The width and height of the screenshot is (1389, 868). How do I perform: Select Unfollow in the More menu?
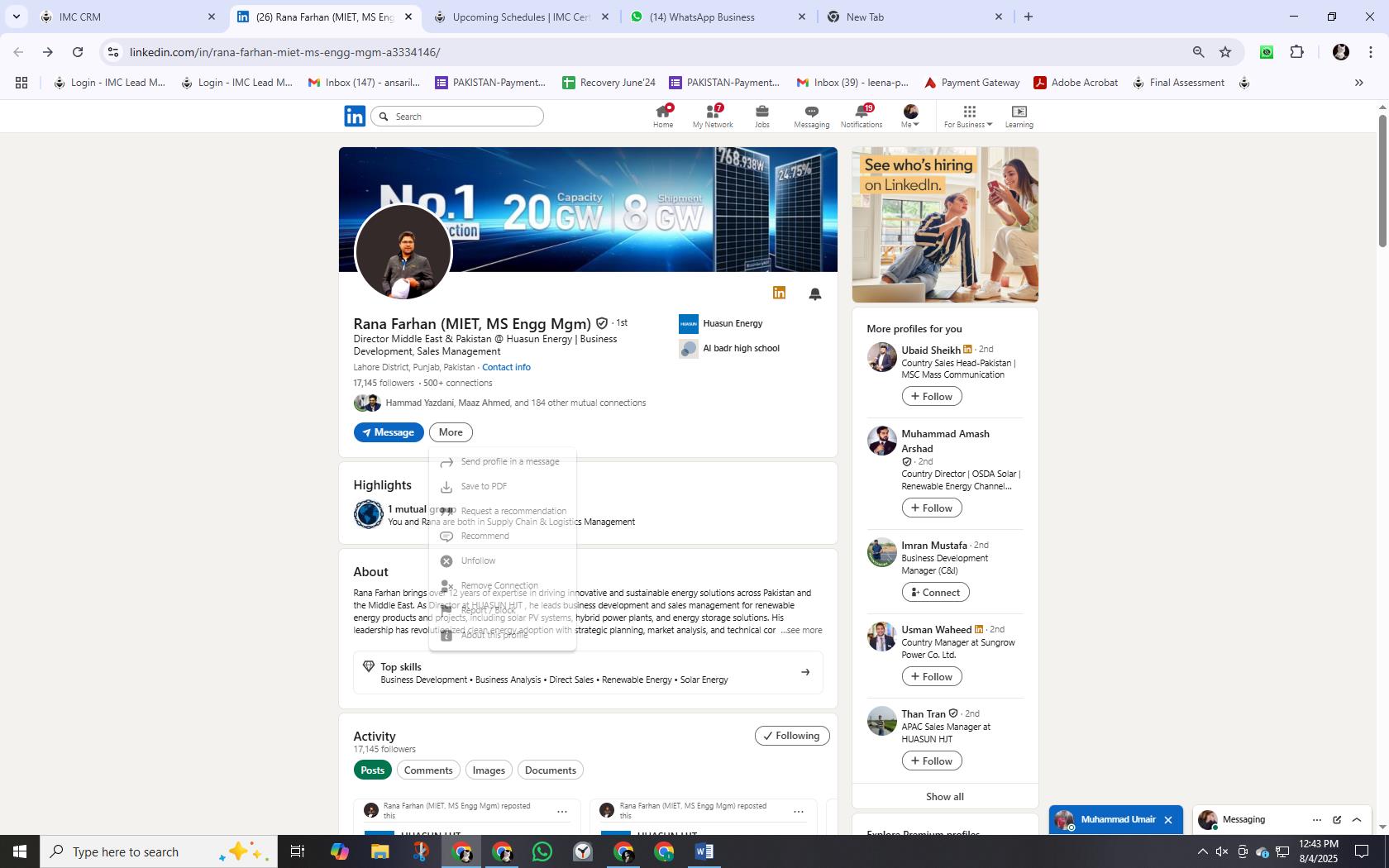503,560
